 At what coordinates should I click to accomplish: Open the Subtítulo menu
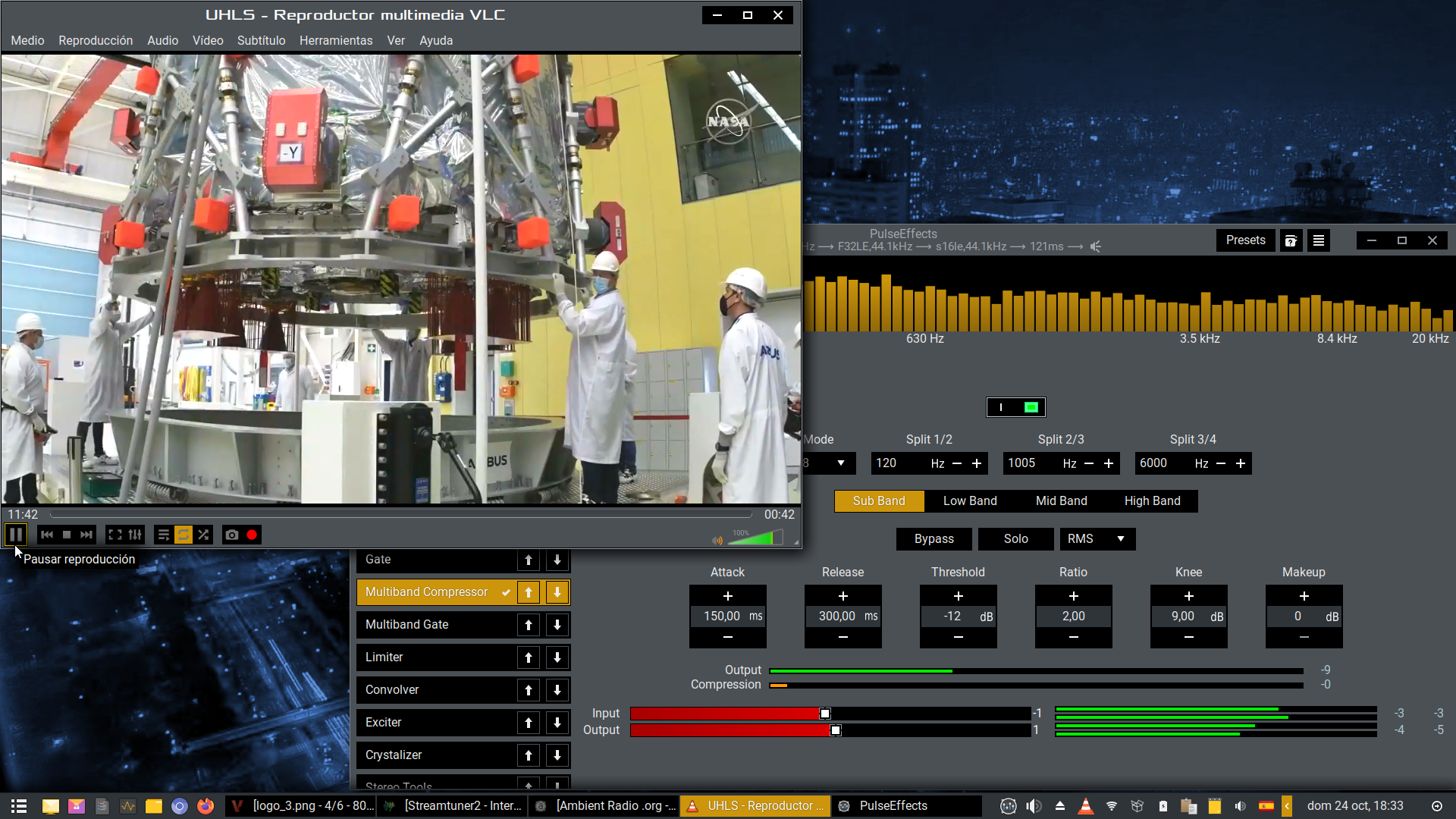coord(261,40)
